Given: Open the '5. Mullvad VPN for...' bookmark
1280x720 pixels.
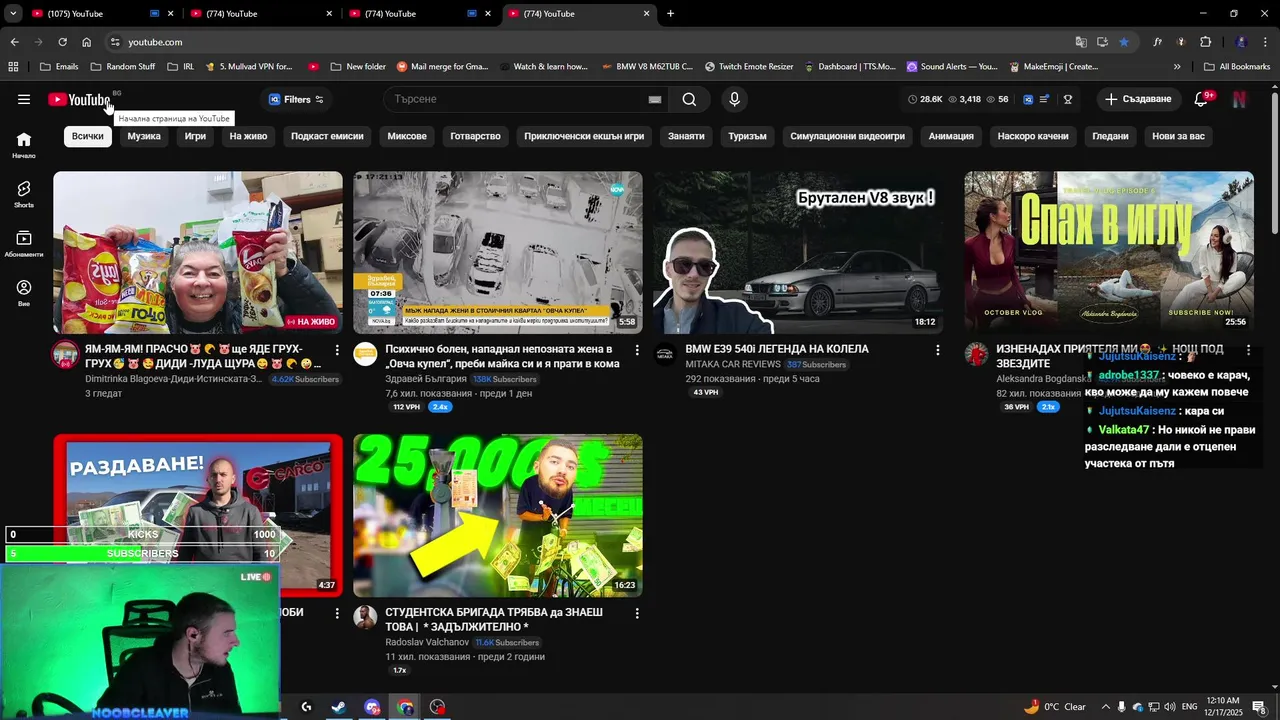Looking at the screenshot, I should coord(248,67).
